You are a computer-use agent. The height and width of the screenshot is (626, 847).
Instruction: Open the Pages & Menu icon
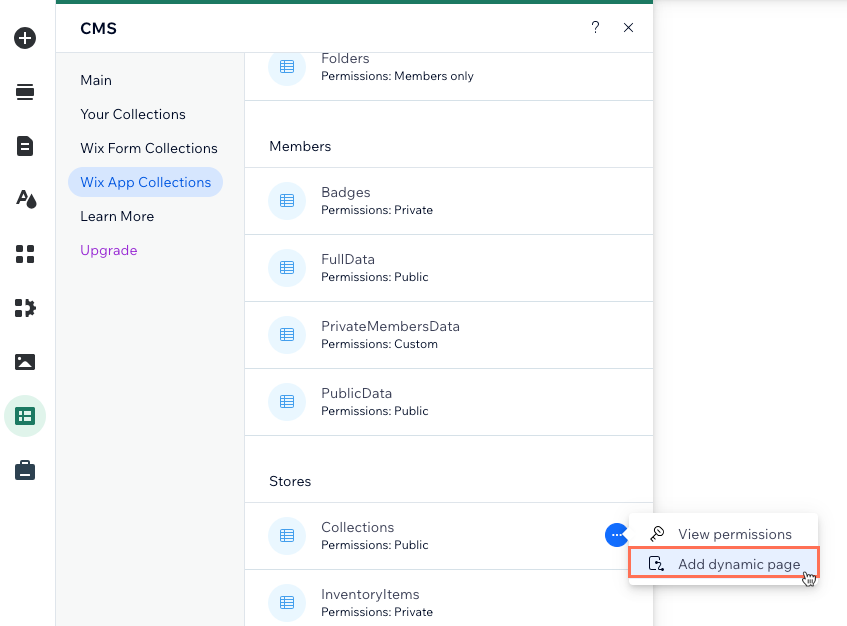coord(25,146)
